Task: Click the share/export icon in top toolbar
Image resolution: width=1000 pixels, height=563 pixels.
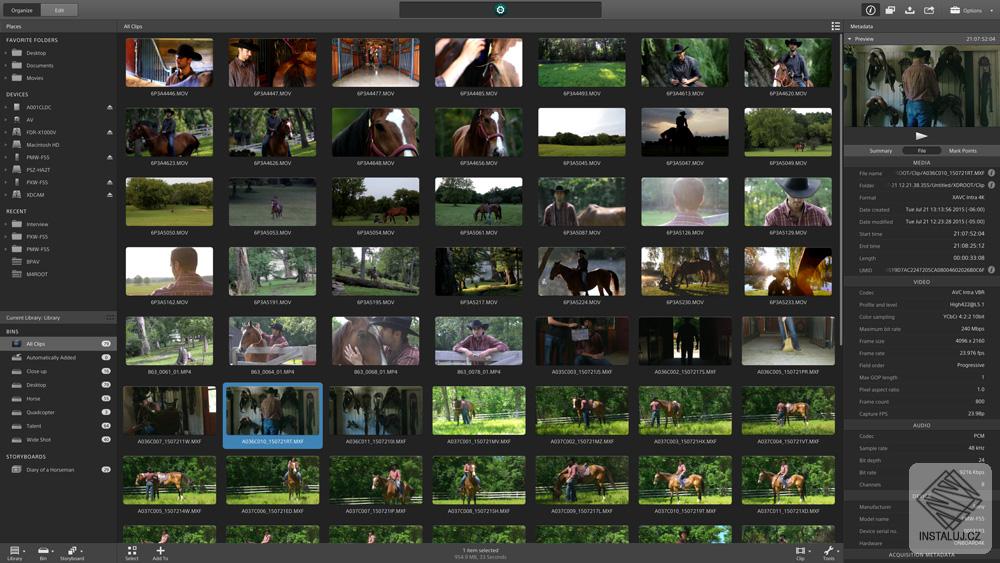Action: tap(929, 10)
